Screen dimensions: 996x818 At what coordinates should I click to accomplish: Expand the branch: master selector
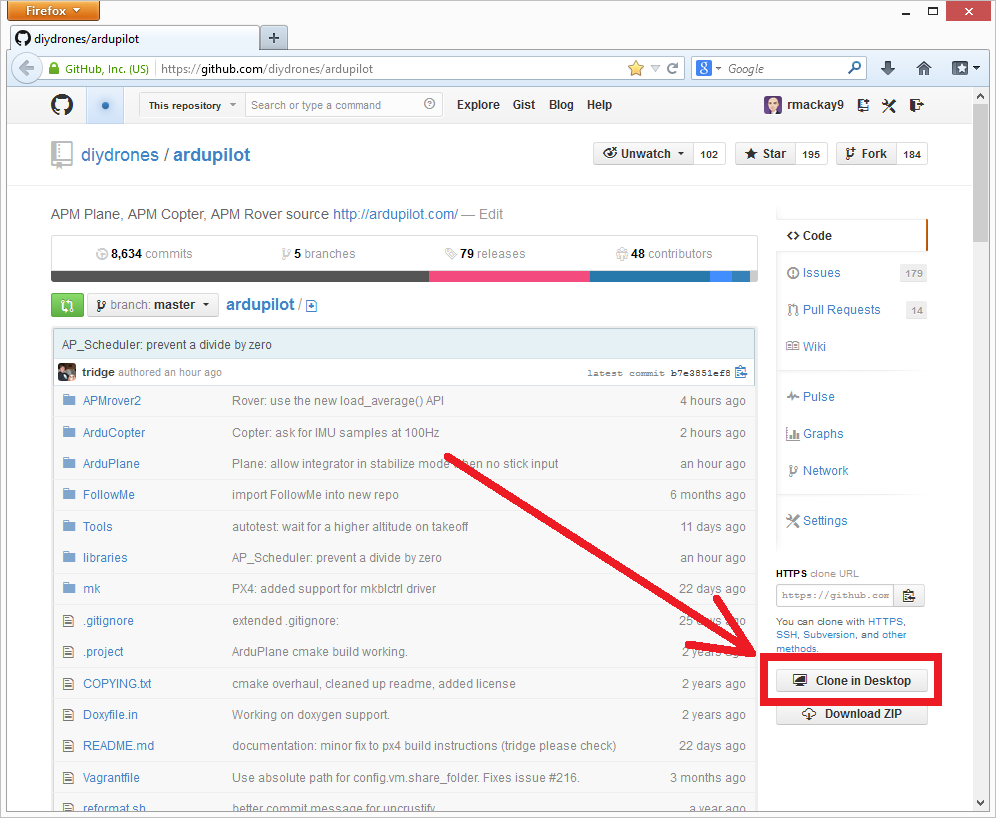coord(152,305)
